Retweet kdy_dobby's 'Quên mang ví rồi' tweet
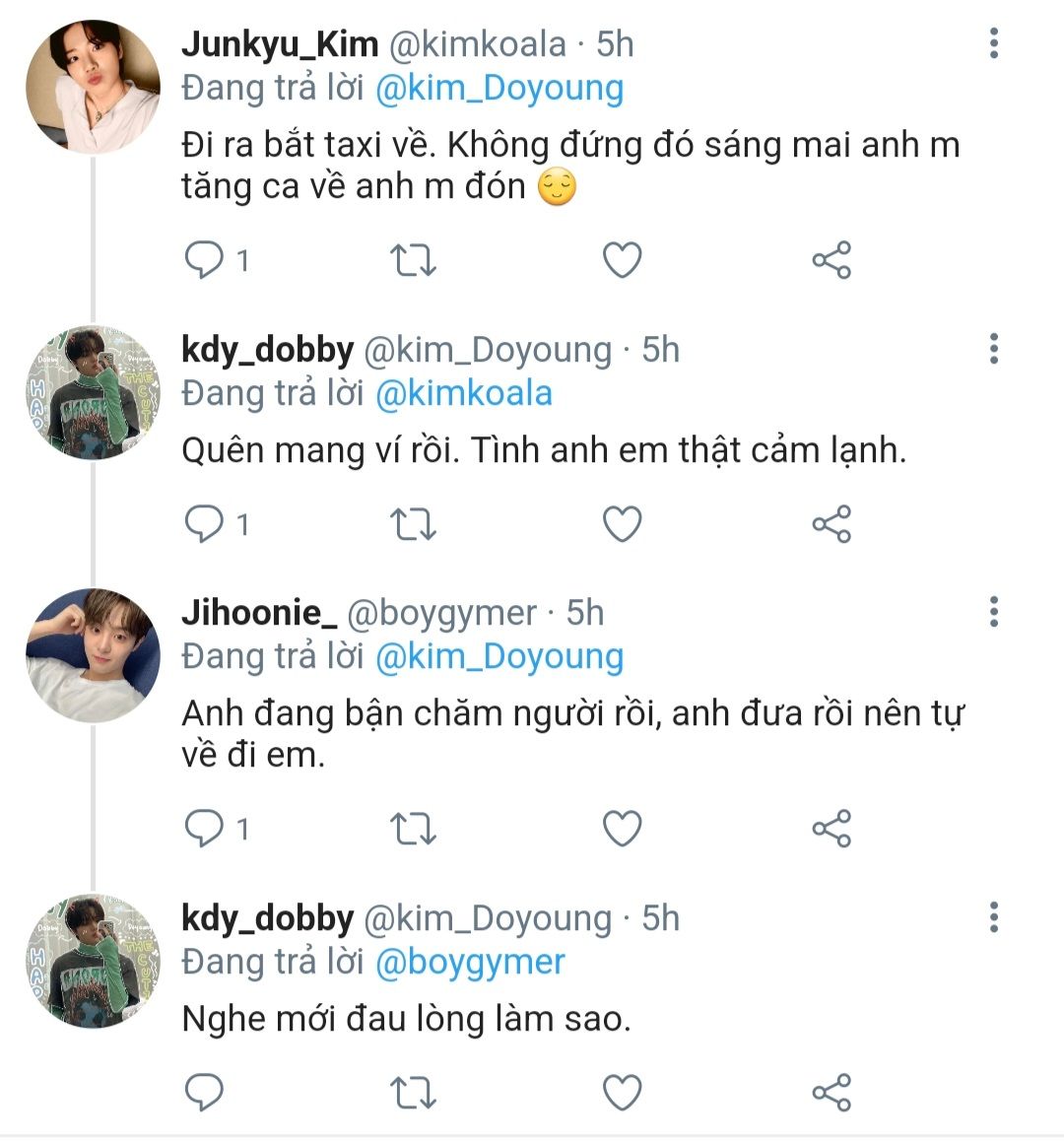1064x1142 pixels. click(x=413, y=524)
